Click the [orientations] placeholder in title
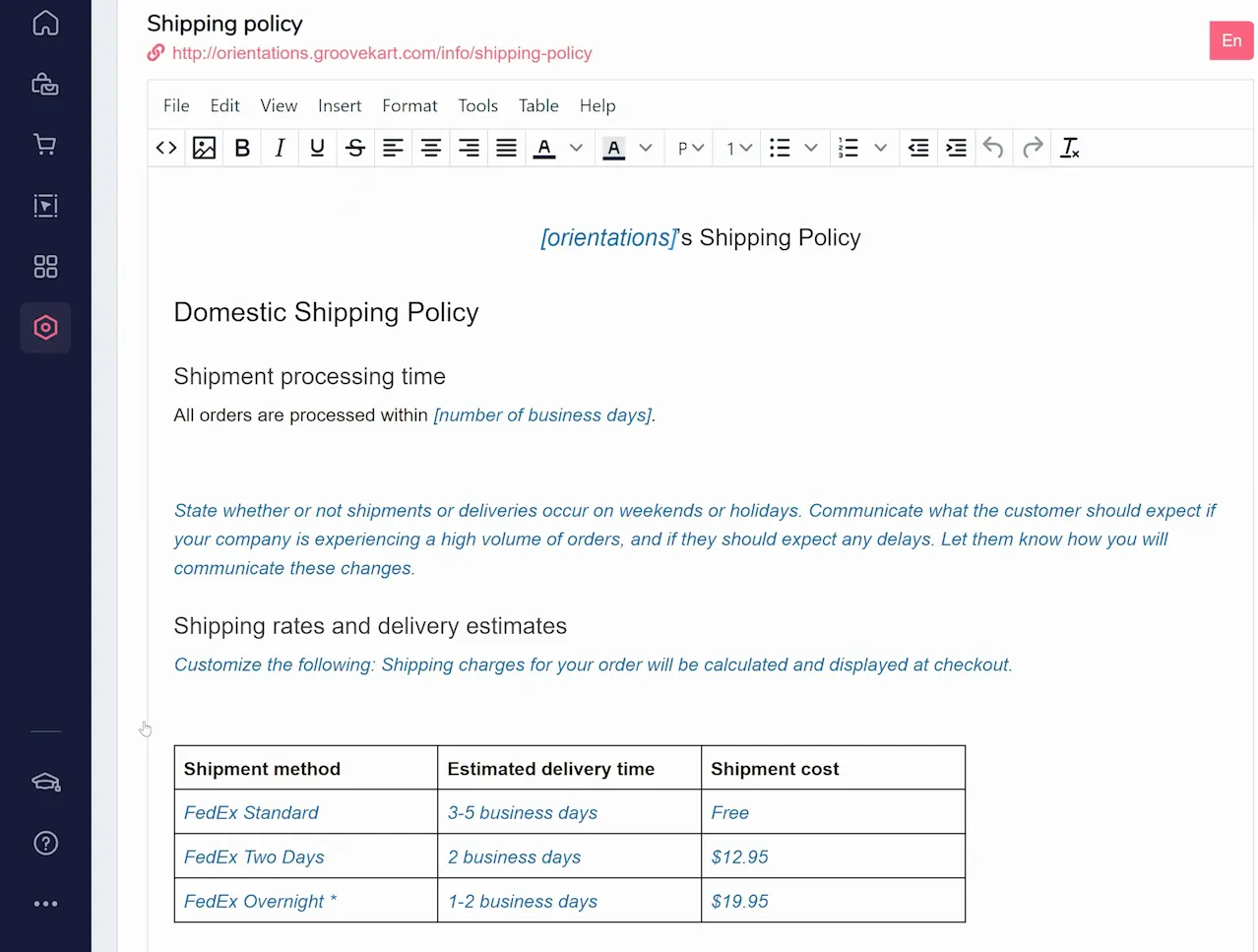 point(608,238)
